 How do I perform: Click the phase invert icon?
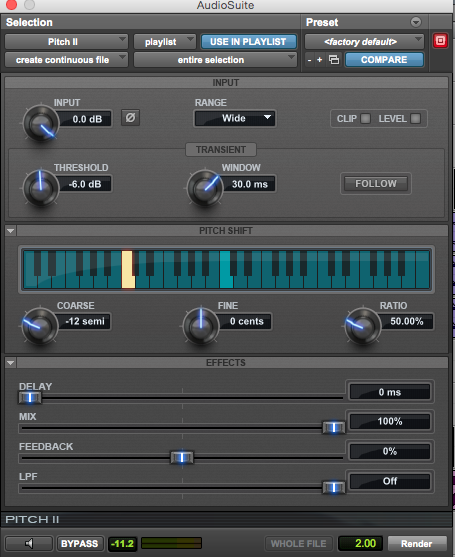click(130, 118)
